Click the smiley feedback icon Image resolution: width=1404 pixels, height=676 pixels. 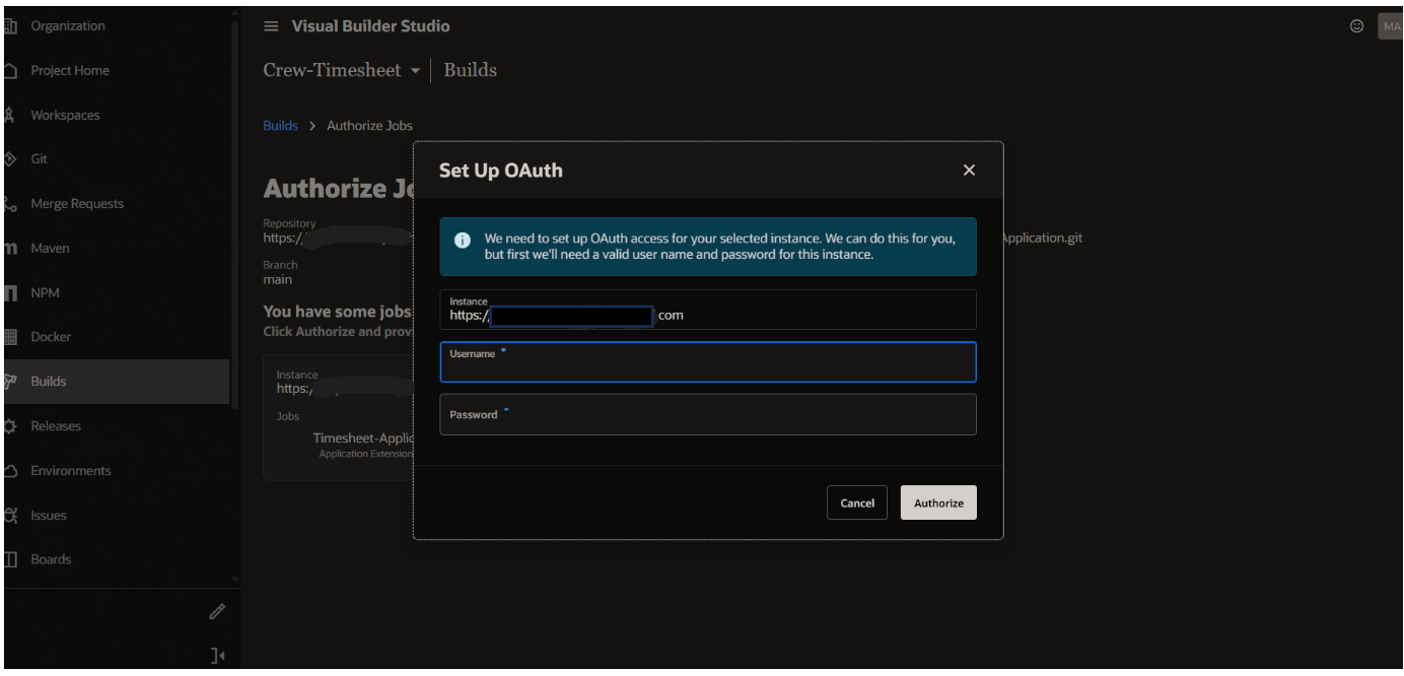(x=1357, y=27)
